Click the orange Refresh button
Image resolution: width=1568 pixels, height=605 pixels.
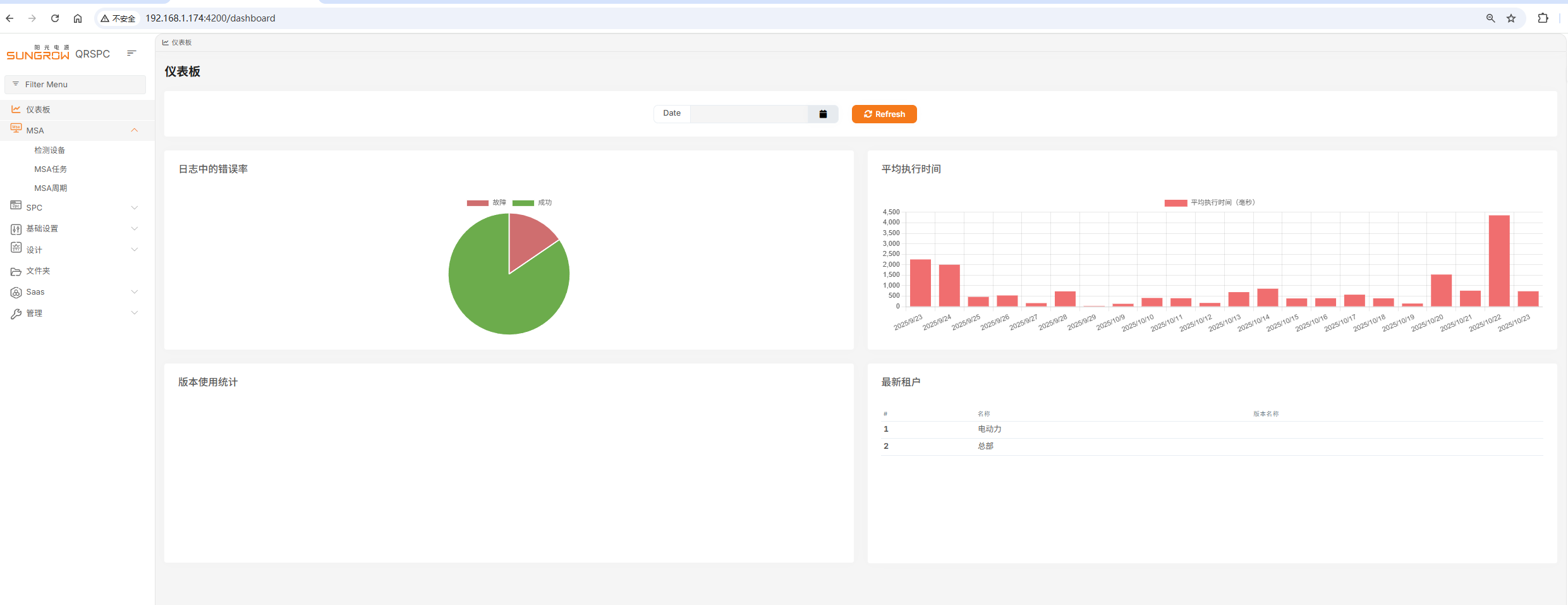884,114
